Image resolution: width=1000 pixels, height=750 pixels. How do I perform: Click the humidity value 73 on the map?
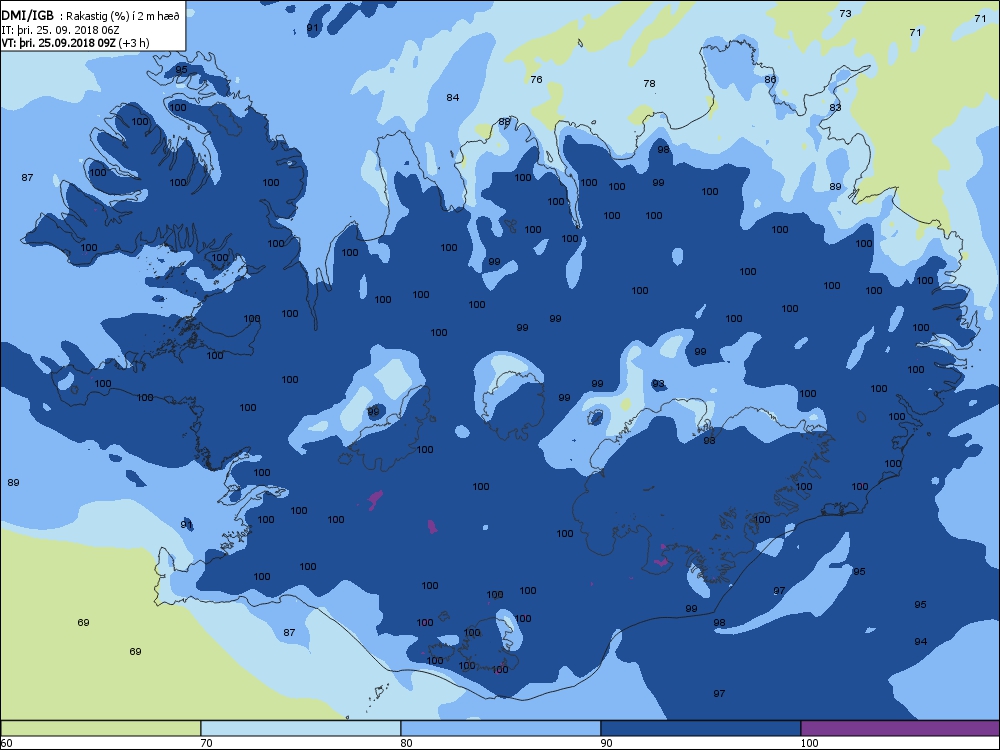click(x=845, y=13)
